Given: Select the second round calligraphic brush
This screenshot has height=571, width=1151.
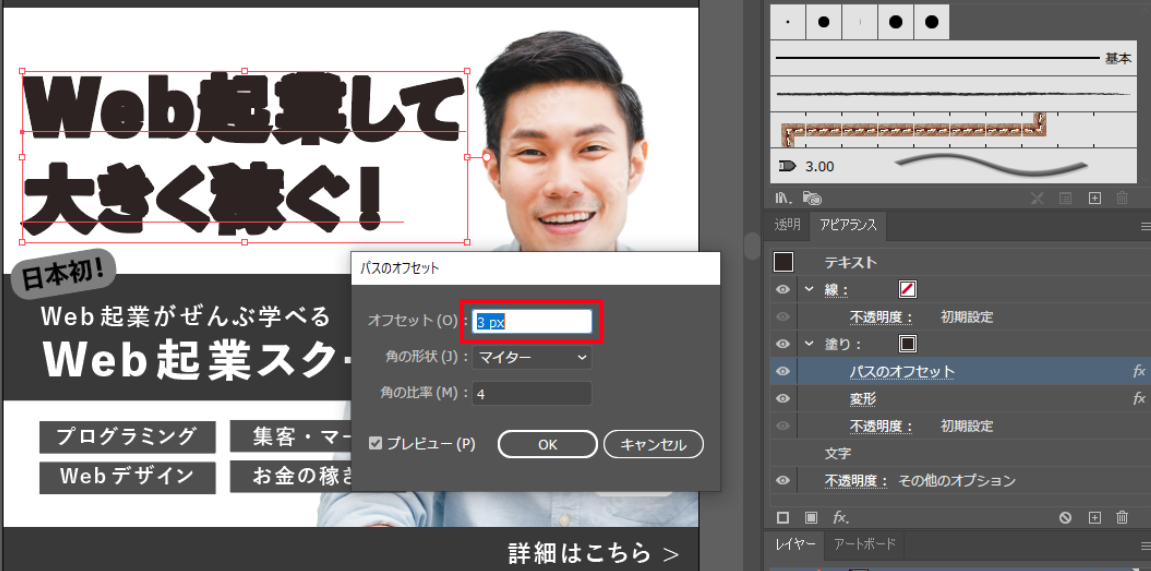Looking at the screenshot, I should [824, 22].
